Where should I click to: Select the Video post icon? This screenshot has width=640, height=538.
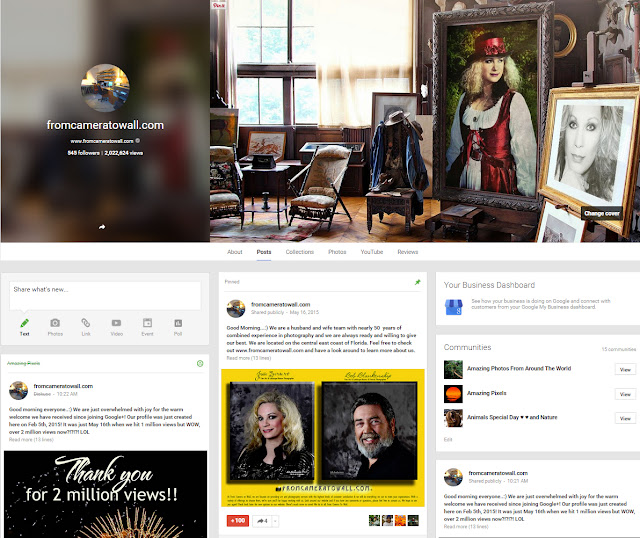pyautogui.click(x=116, y=323)
